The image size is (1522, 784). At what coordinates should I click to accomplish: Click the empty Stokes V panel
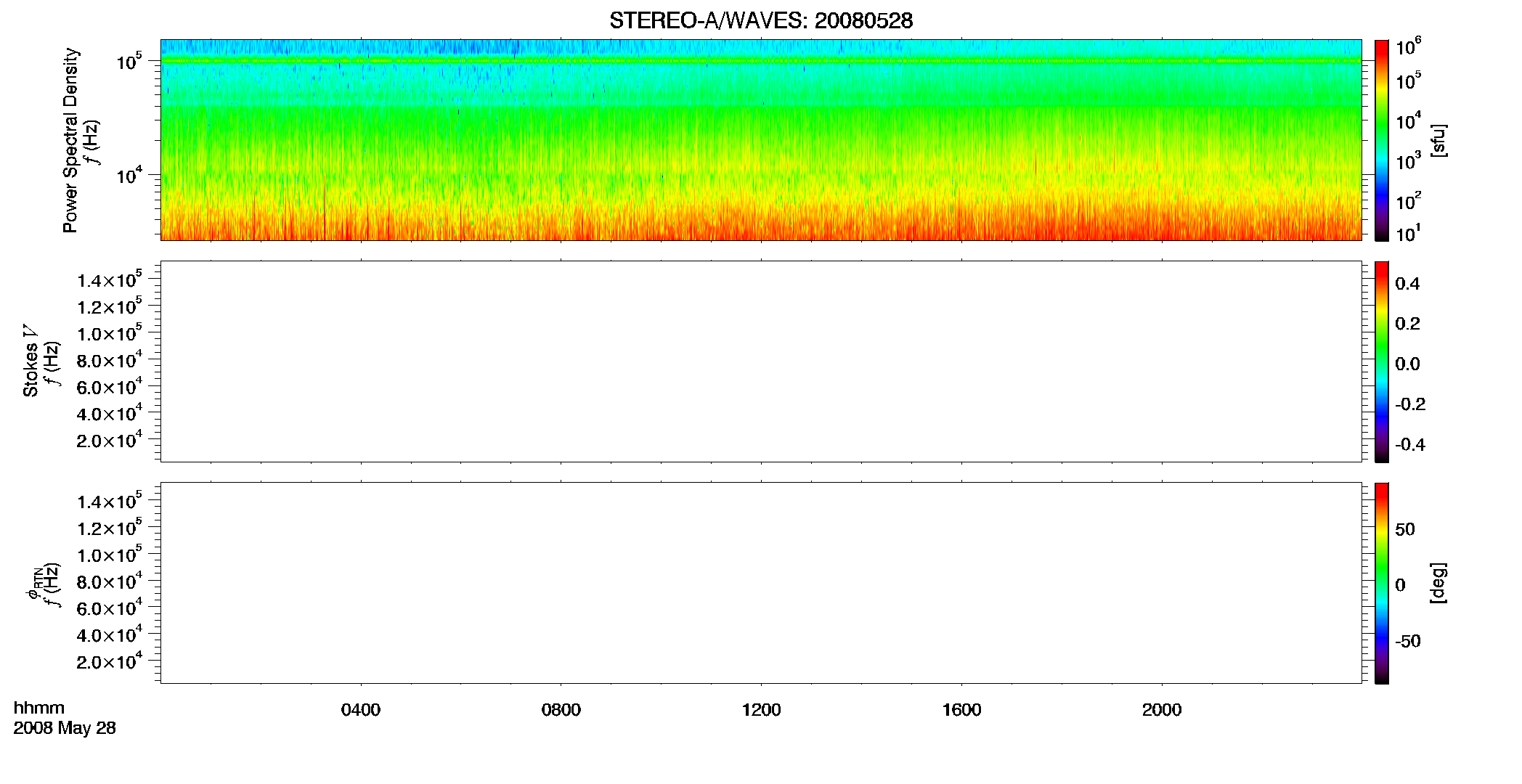click(761, 362)
